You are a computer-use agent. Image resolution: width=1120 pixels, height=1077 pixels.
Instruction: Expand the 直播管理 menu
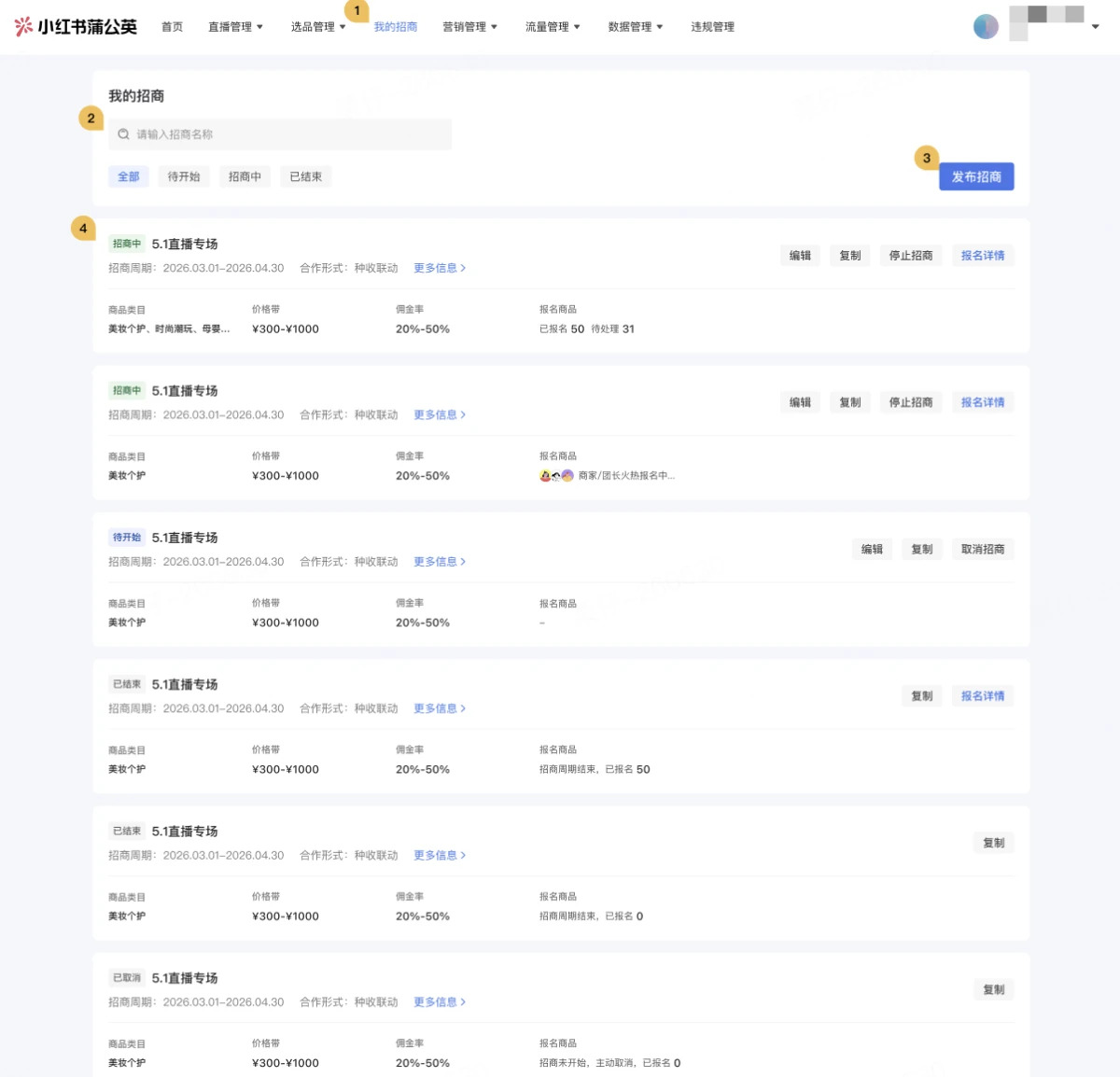point(235,27)
